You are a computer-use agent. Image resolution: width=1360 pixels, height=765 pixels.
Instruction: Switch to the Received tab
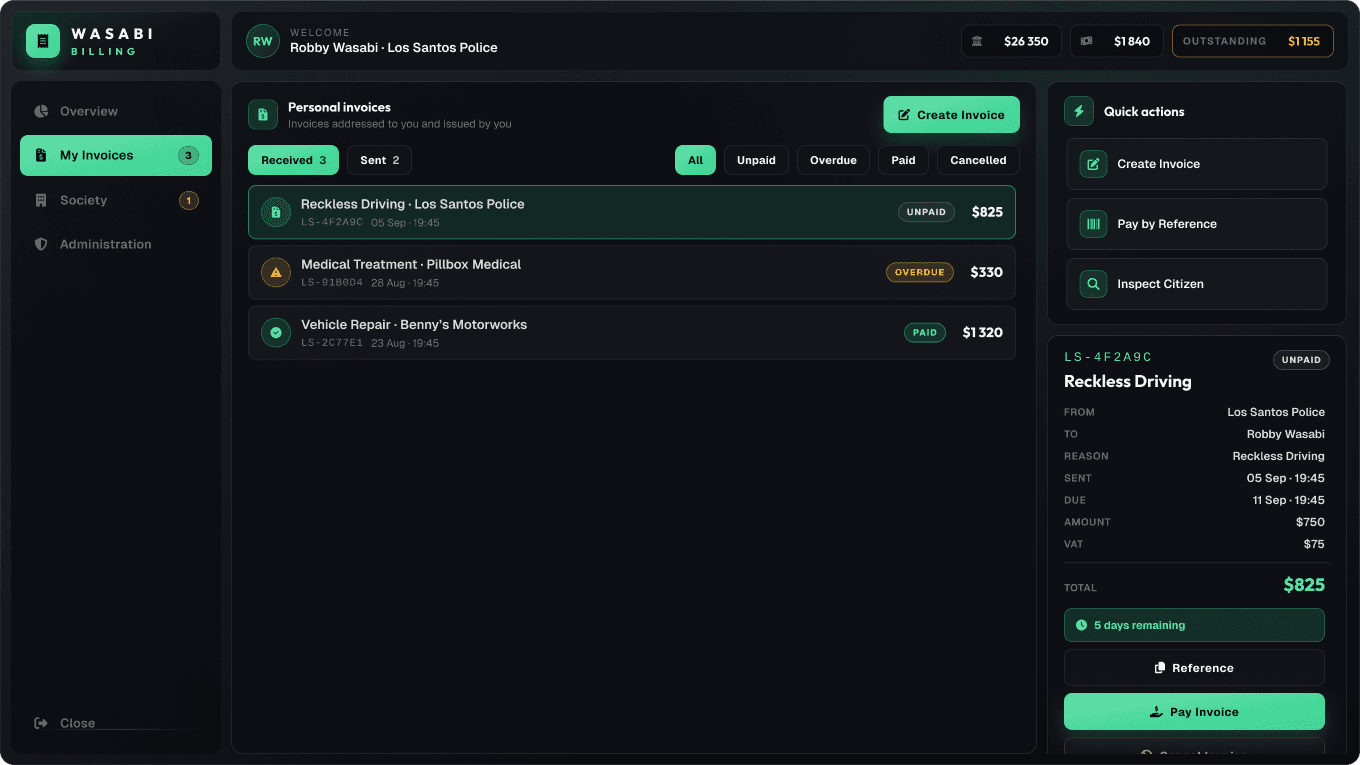pyautogui.click(x=293, y=160)
